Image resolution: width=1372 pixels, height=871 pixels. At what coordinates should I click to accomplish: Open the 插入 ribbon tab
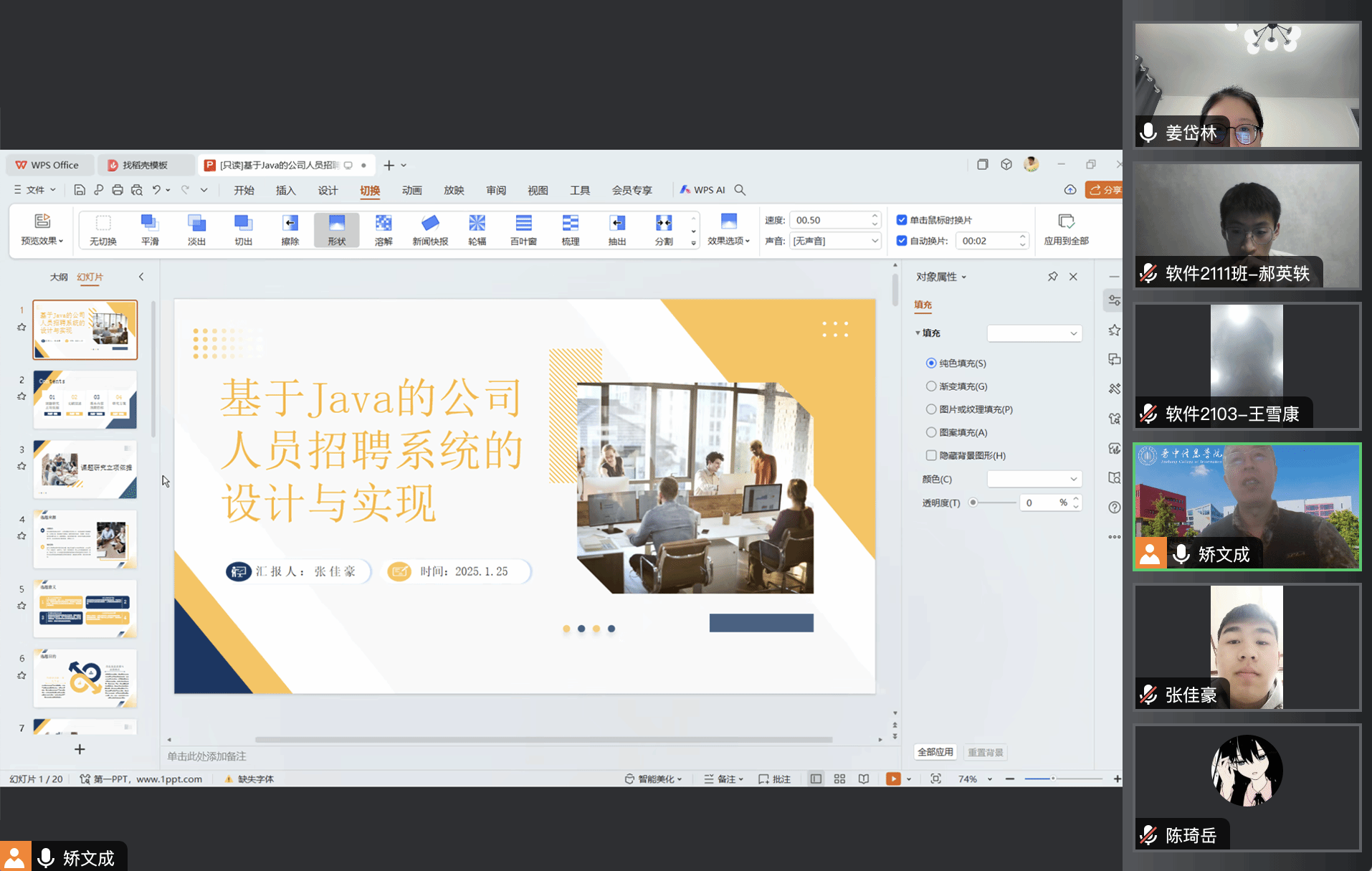point(286,190)
